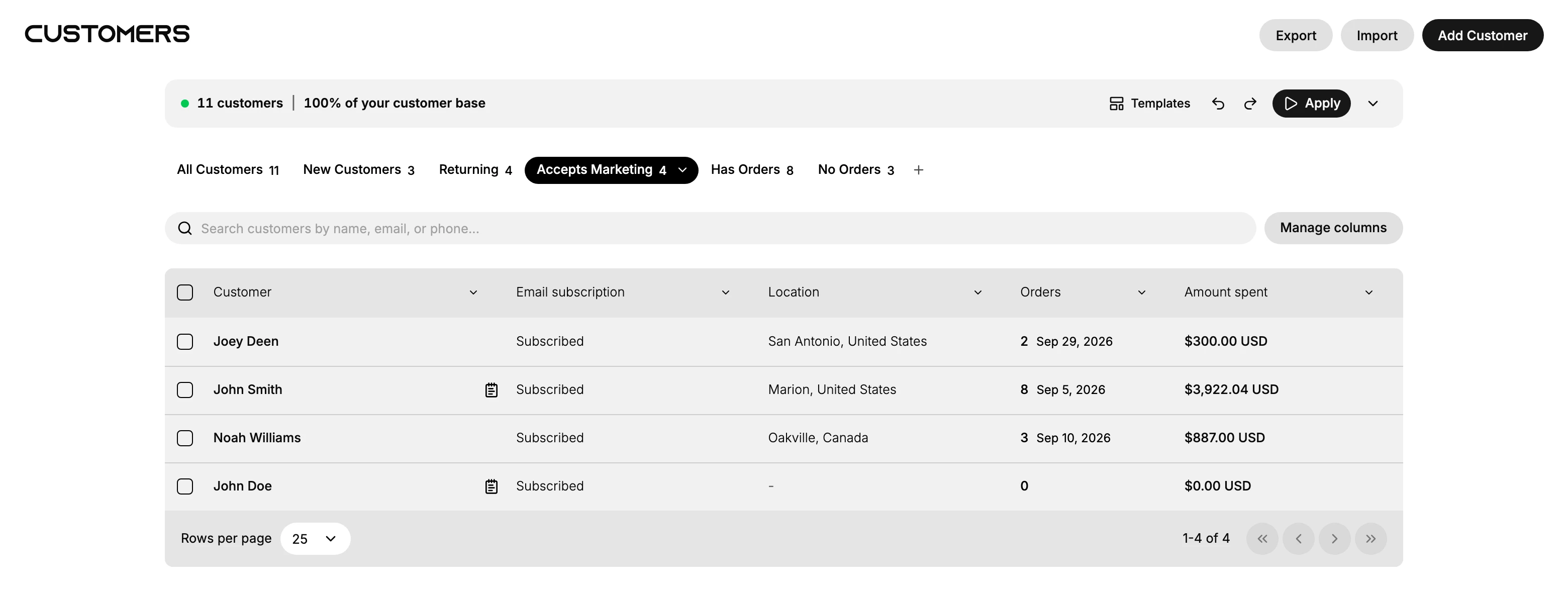The image size is (1568, 591).
Task: Click the Apply button
Action: 1311,104
